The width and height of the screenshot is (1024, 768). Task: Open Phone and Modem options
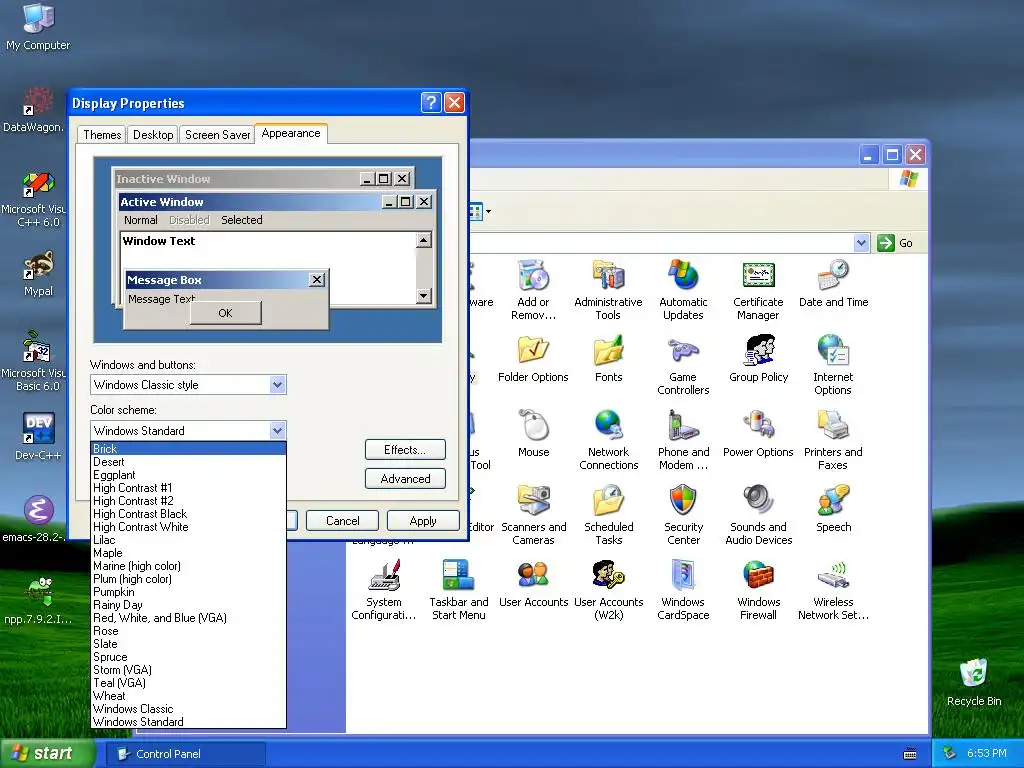pos(683,440)
